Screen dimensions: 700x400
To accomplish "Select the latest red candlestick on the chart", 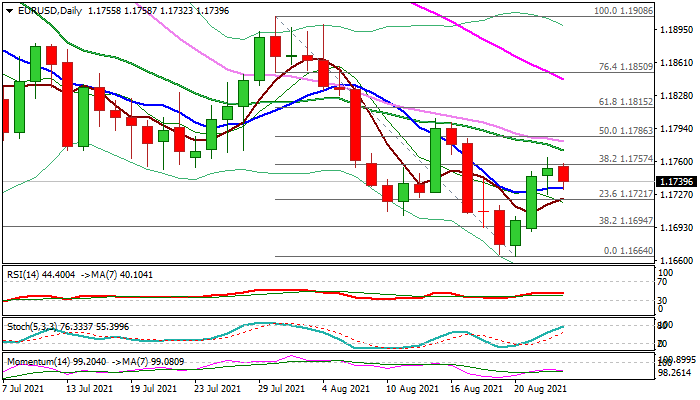I will [564, 173].
